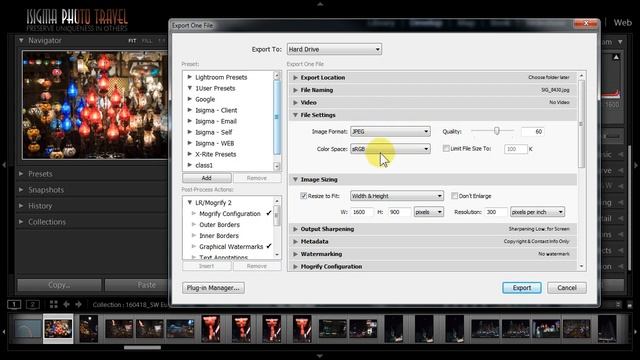Go forward with the right arrow icon
The image size is (640, 360).
click(x=78, y=304)
